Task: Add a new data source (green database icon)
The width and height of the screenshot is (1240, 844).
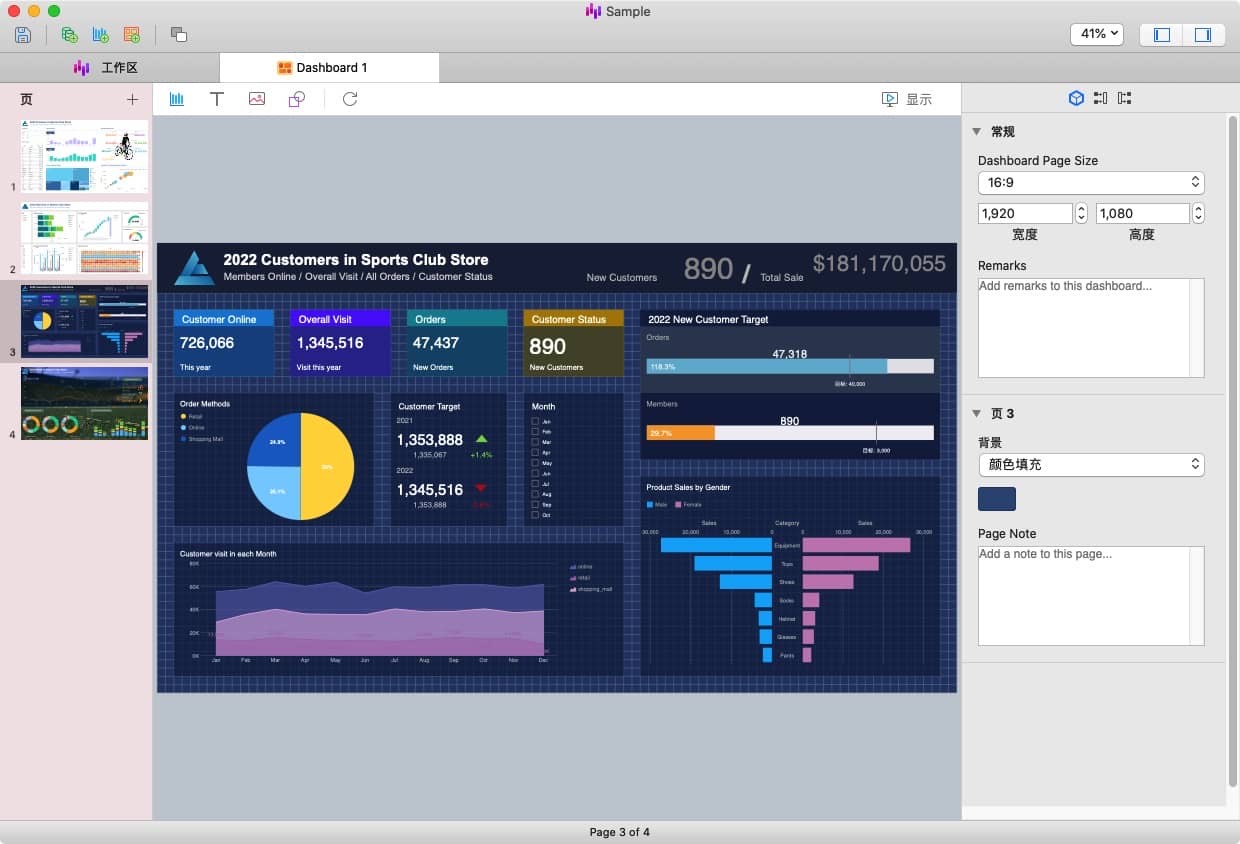Action: tap(69, 35)
